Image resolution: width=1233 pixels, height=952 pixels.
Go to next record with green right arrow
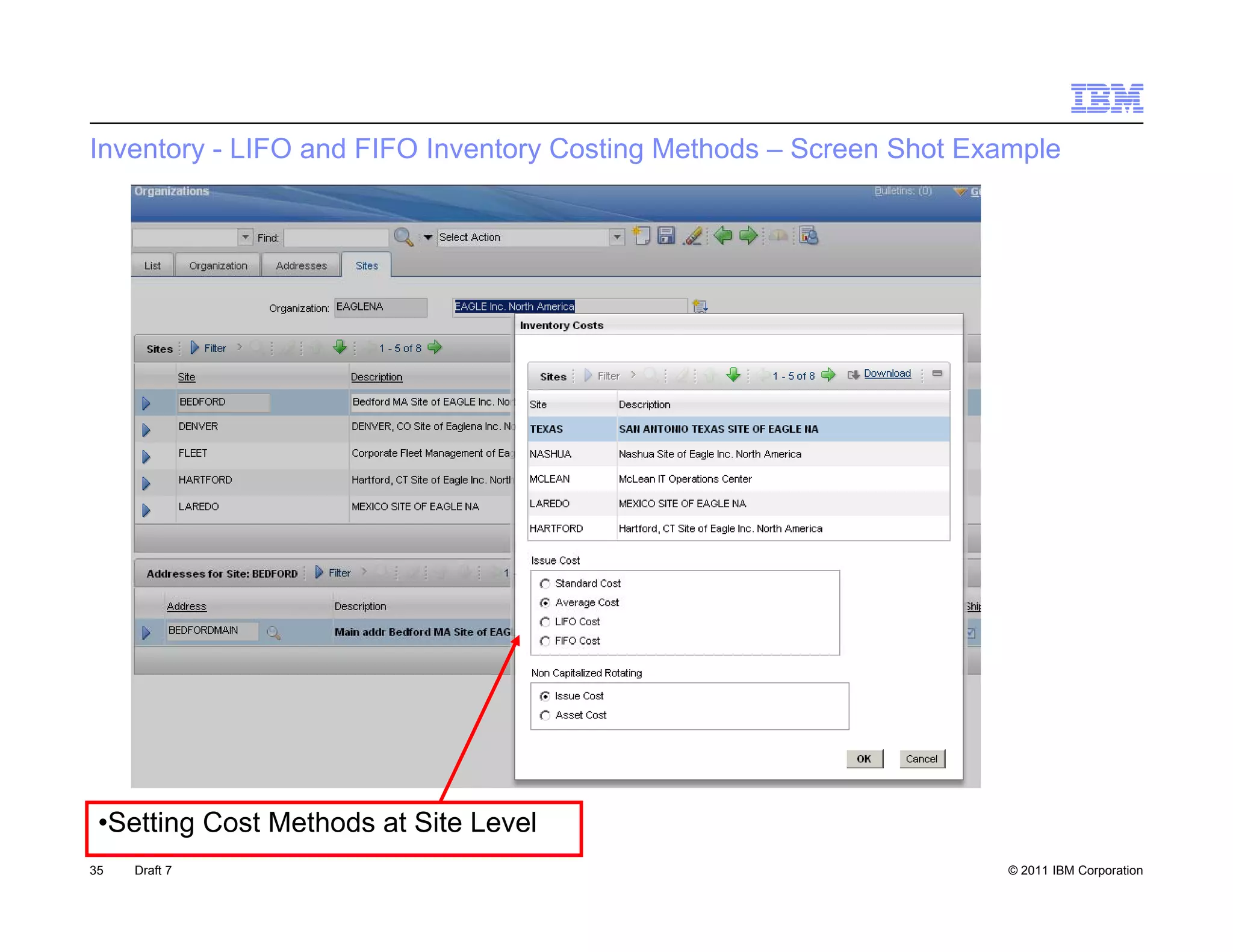[x=748, y=236]
